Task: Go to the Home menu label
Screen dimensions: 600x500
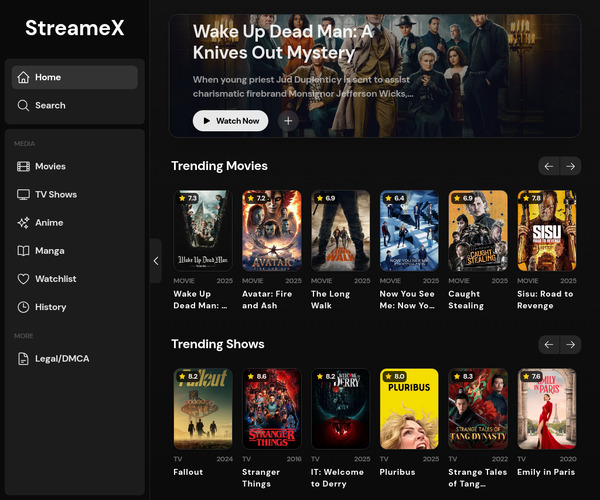Action: click(48, 77)
